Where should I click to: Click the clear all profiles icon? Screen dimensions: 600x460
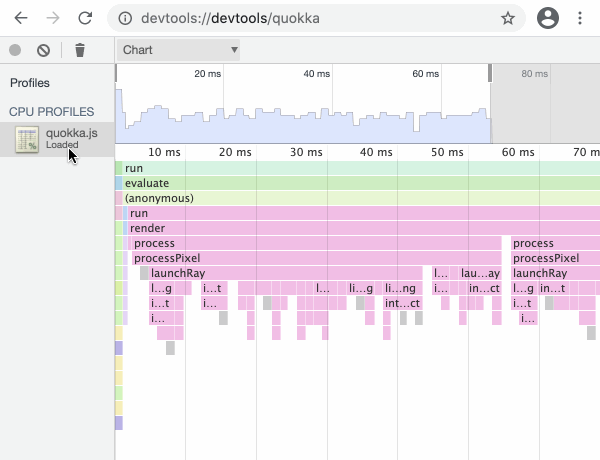pos(43,50)
